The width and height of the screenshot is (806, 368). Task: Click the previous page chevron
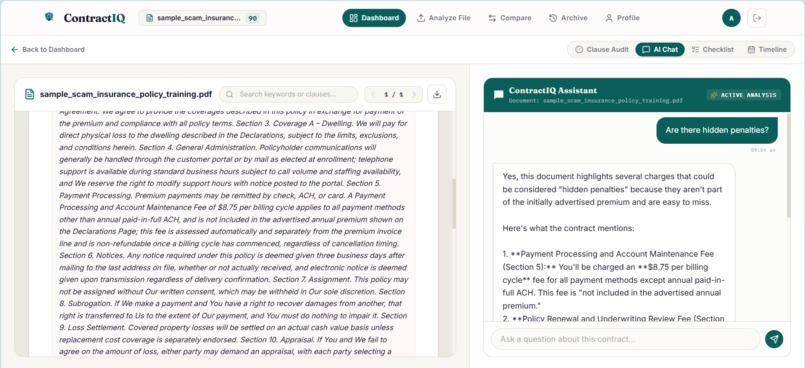[x=374, y=94]
